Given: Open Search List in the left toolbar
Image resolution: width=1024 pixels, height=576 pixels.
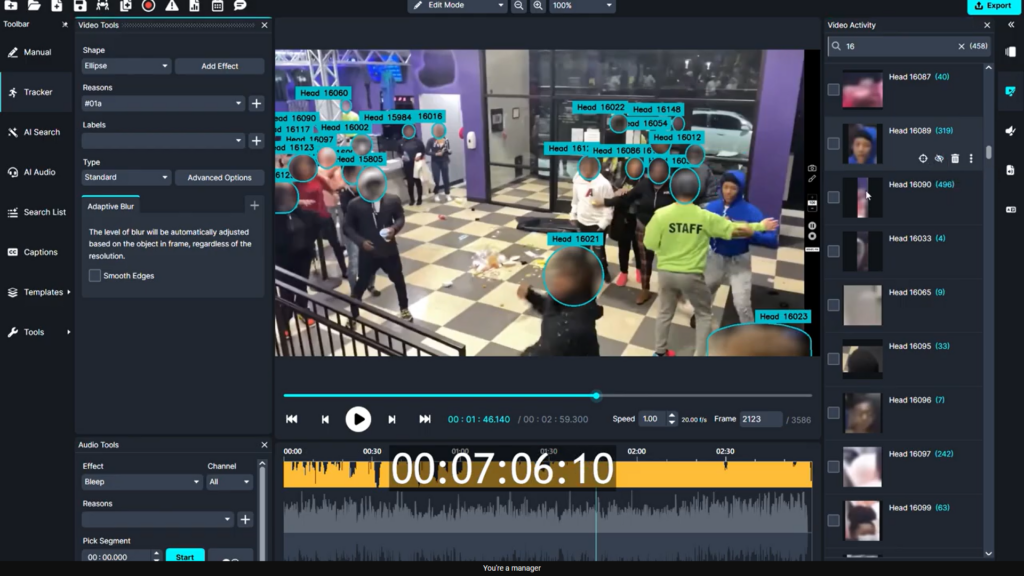Looking at the screenshot, I should [x=37, y=212].
